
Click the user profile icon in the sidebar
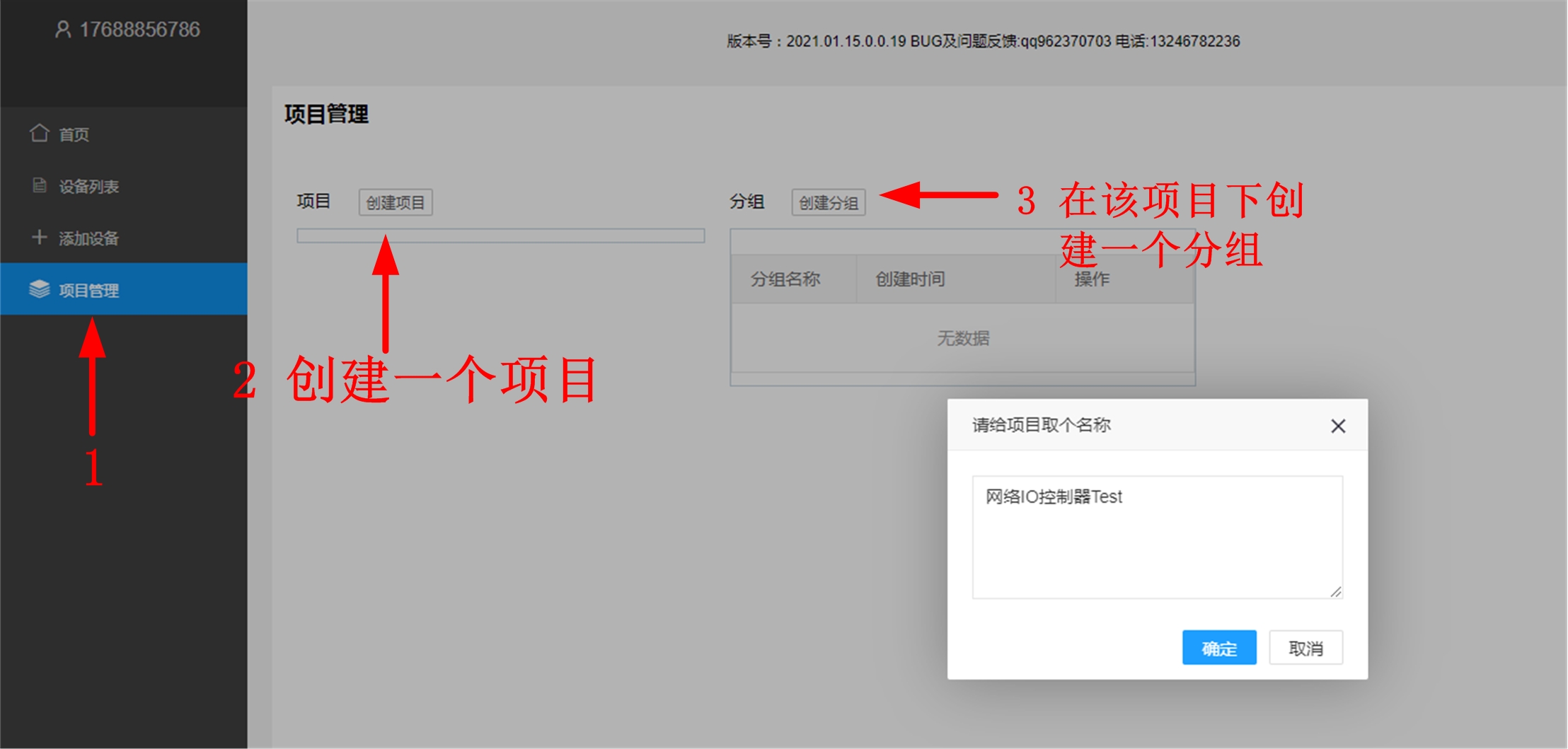[x=64, y=30]
